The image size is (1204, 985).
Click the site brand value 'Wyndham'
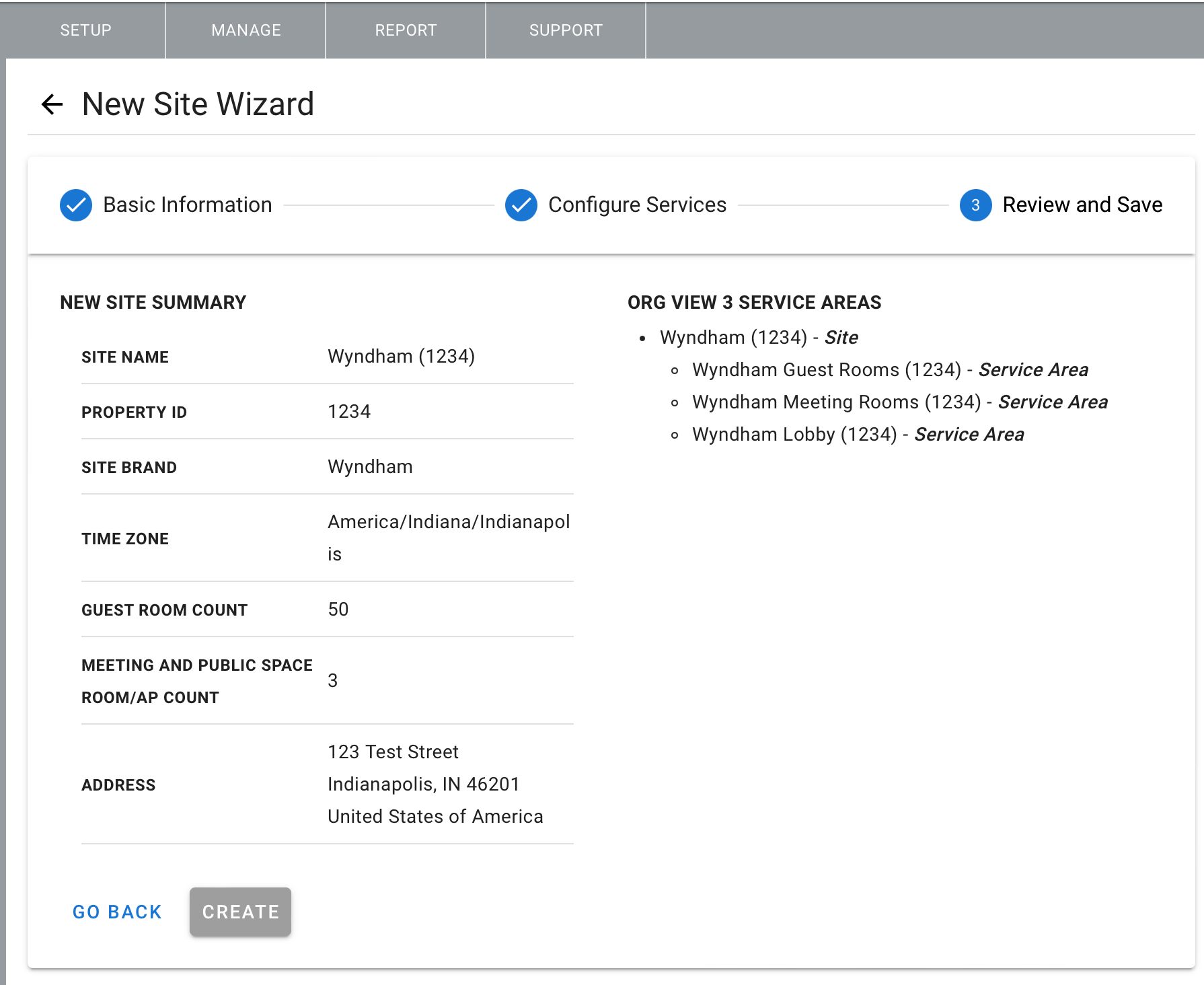tap(370, 466)
